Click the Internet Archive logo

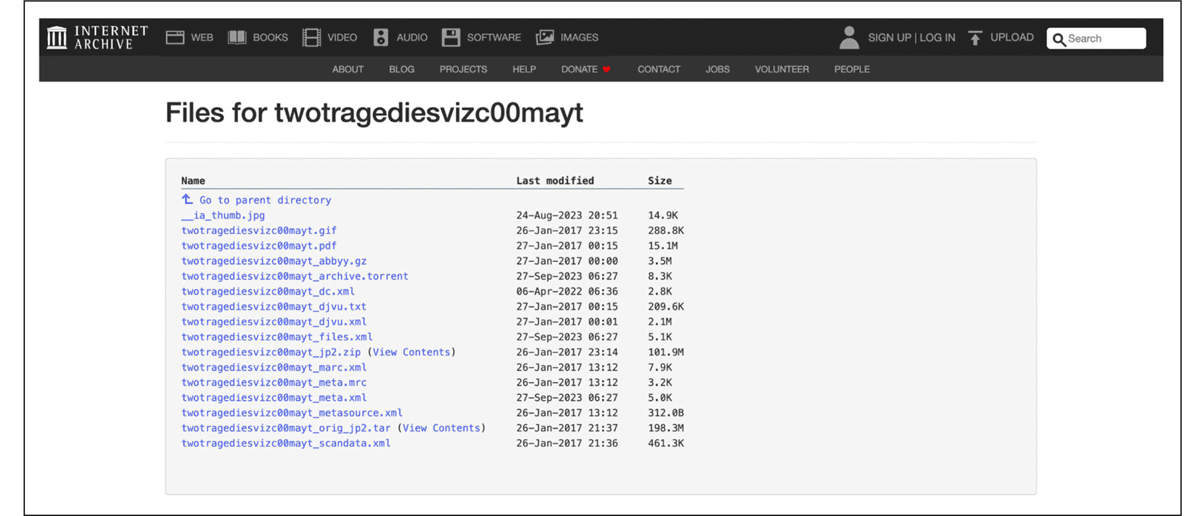97,38
